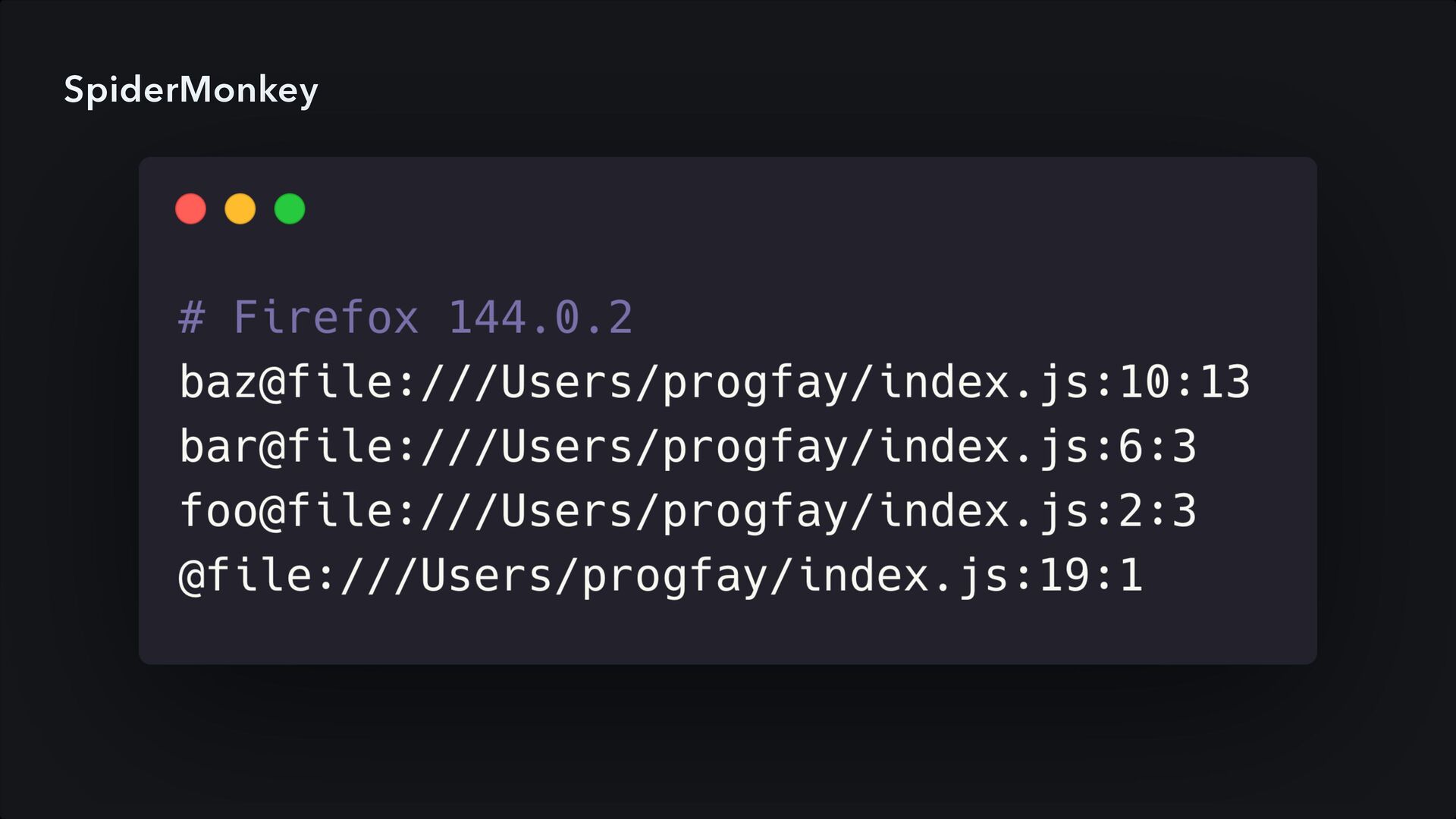
Task: Click line position 2:3 in foo frame
Action: pyautogui.click(x=1157, y=510)
